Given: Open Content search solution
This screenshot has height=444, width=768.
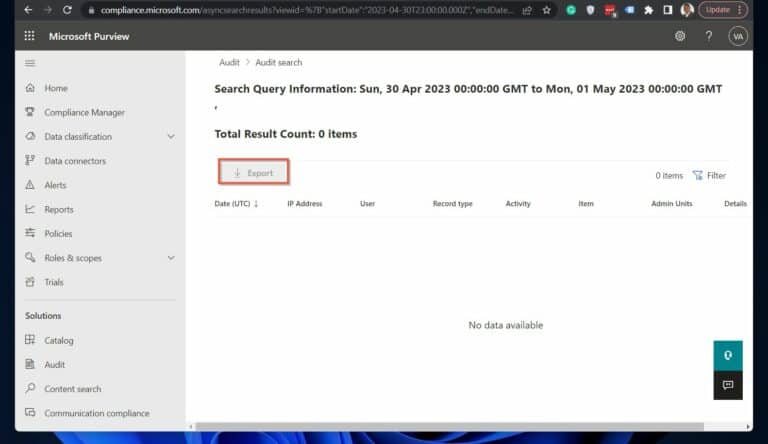Looking at the screenshot, I should coord(72,389).
